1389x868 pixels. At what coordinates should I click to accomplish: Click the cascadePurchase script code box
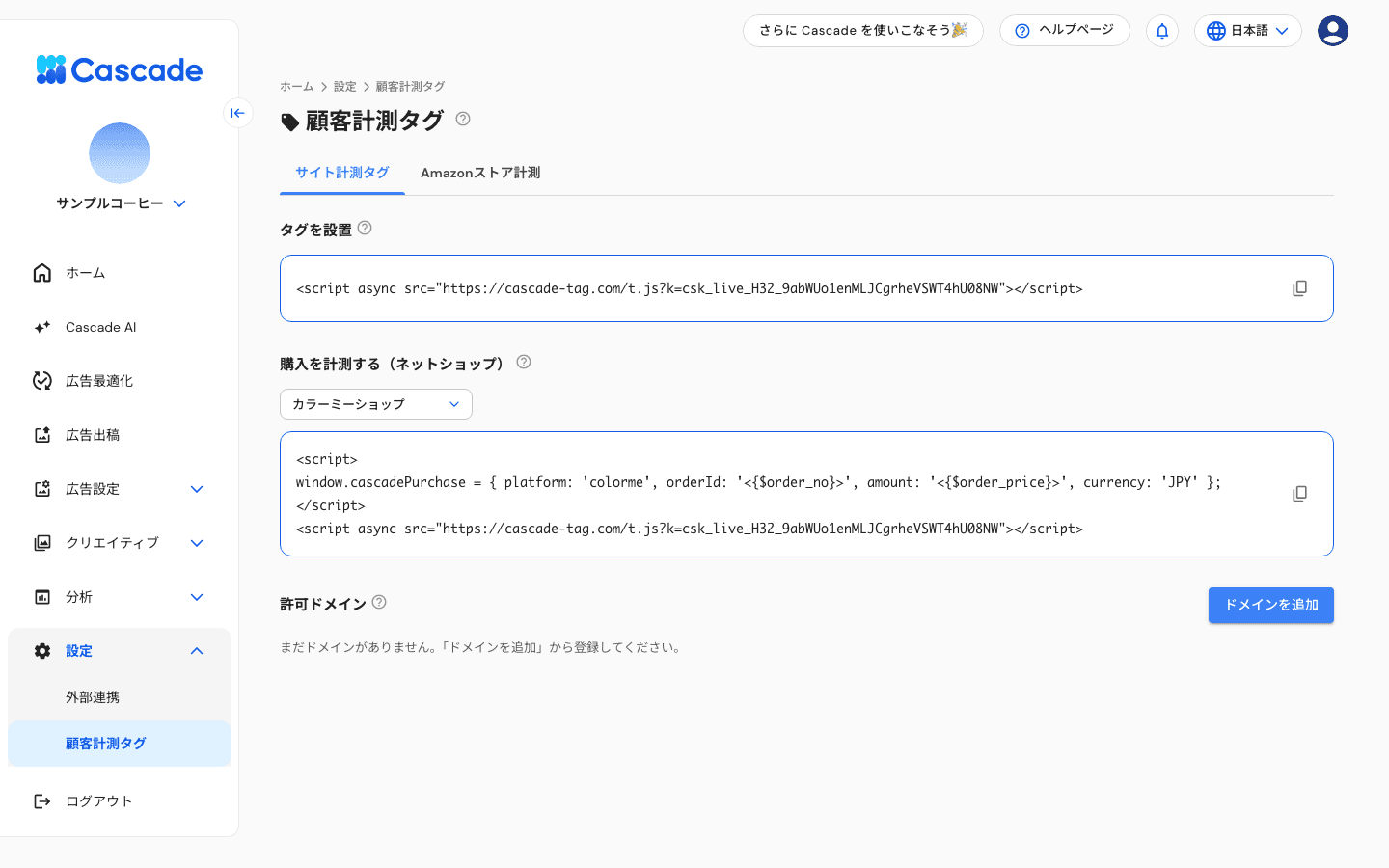point(806,494)
